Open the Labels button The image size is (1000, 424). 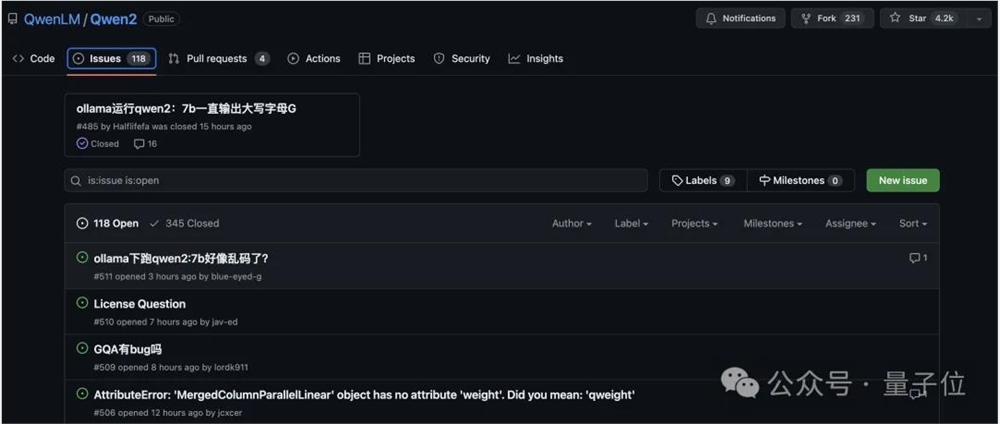(703, 180)
